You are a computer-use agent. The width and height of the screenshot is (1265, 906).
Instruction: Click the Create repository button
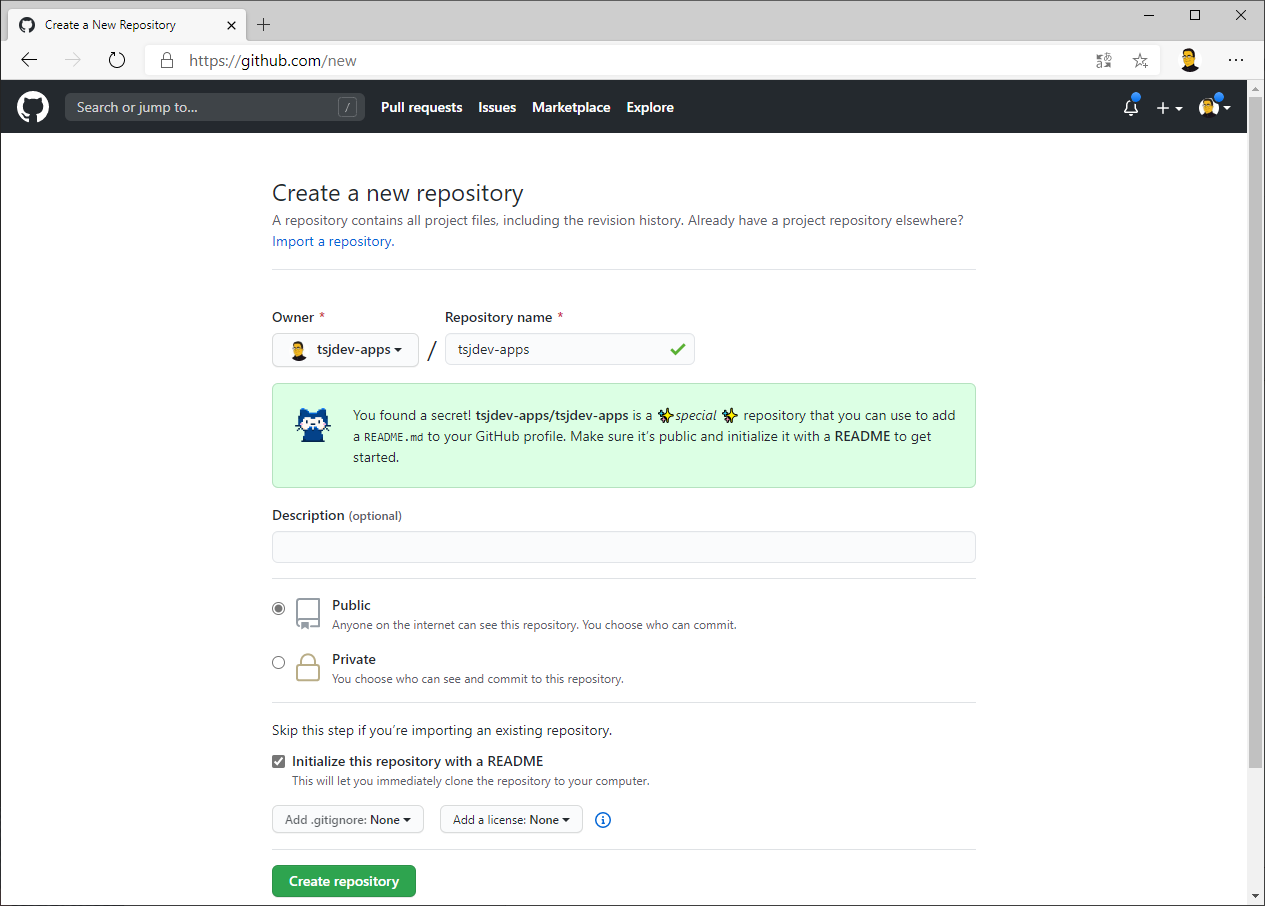[x=344, y=881]
